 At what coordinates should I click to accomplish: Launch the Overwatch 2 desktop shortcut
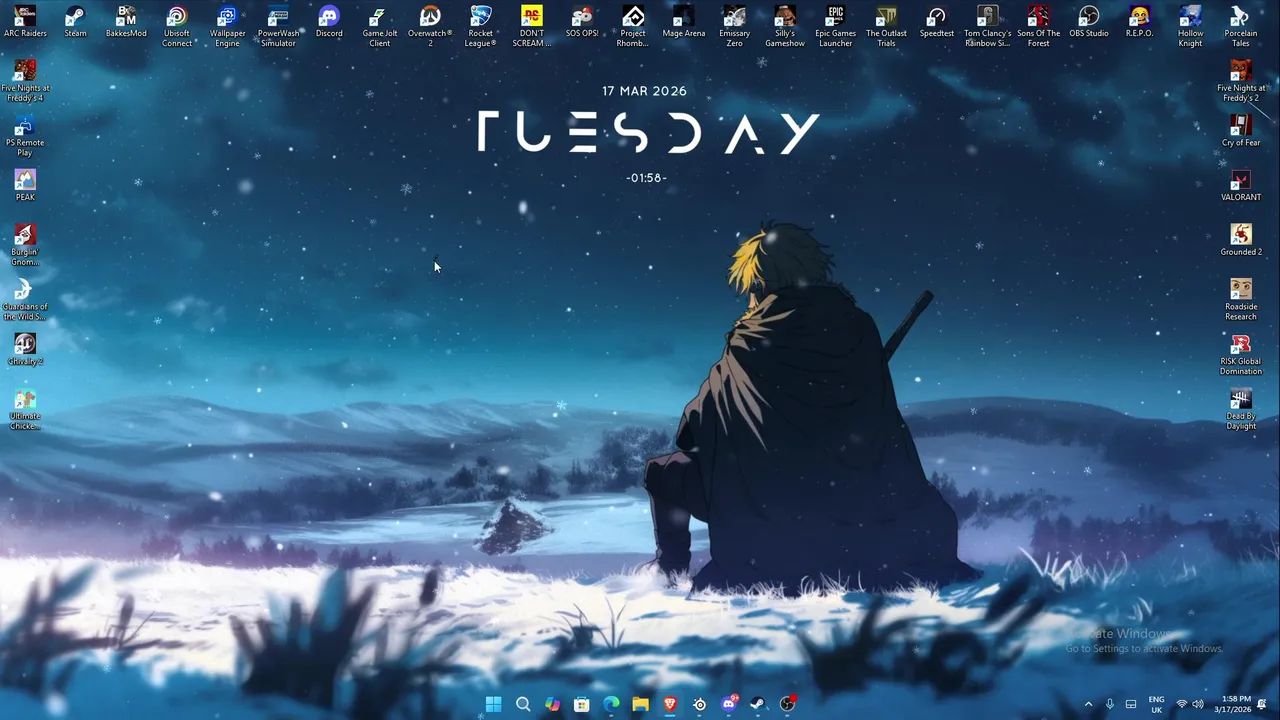430,26
